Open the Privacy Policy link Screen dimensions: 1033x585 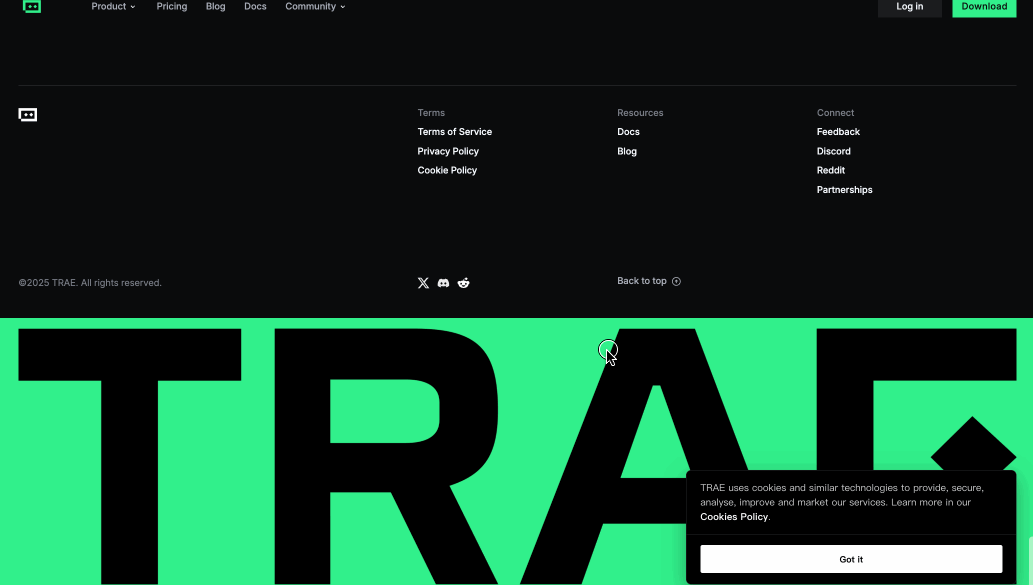click(448, 151)
